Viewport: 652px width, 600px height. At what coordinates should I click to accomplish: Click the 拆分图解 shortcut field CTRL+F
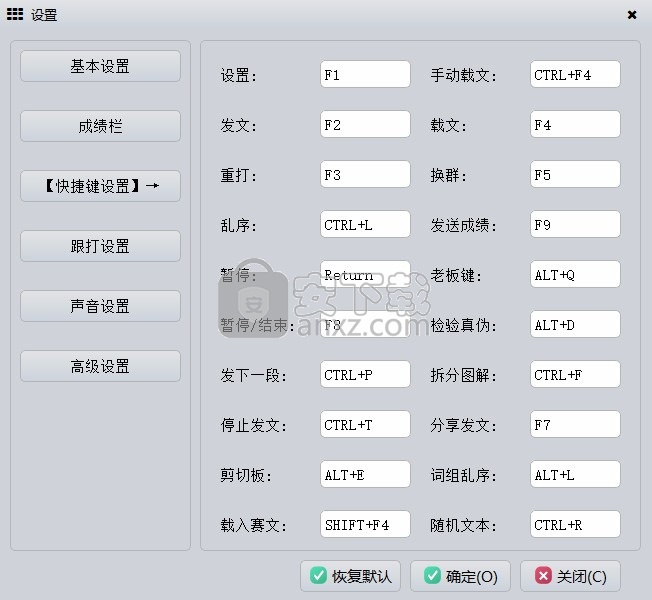[x=575, y=374]
